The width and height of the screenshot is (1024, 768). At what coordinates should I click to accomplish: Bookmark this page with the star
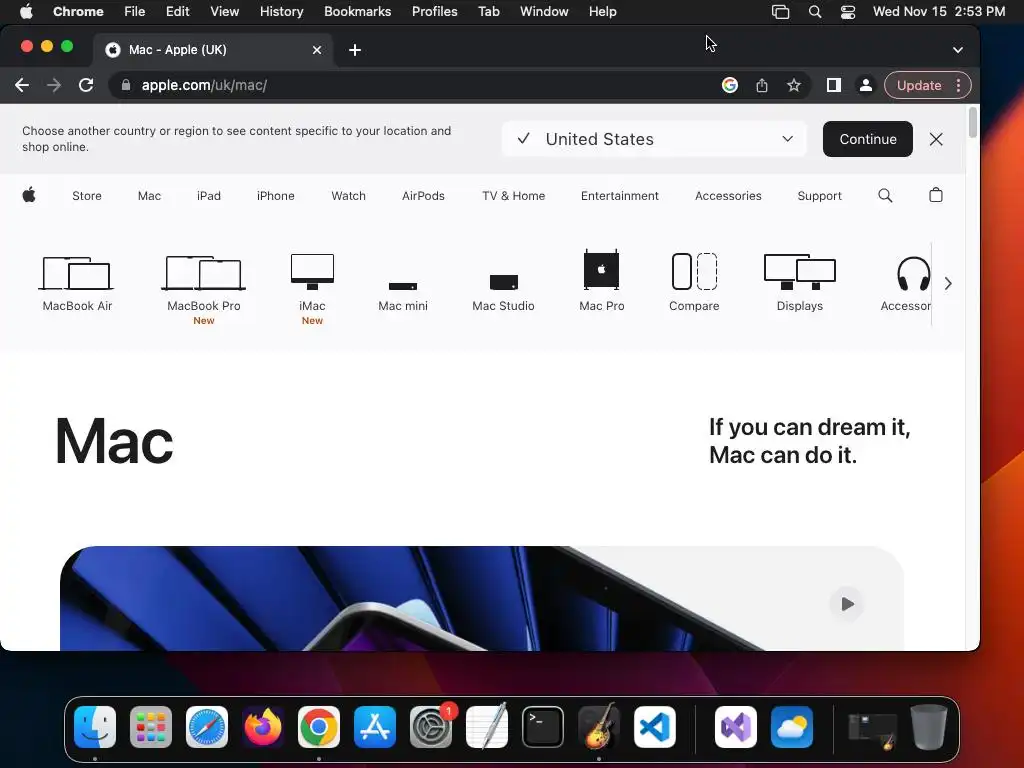point(793,85)
